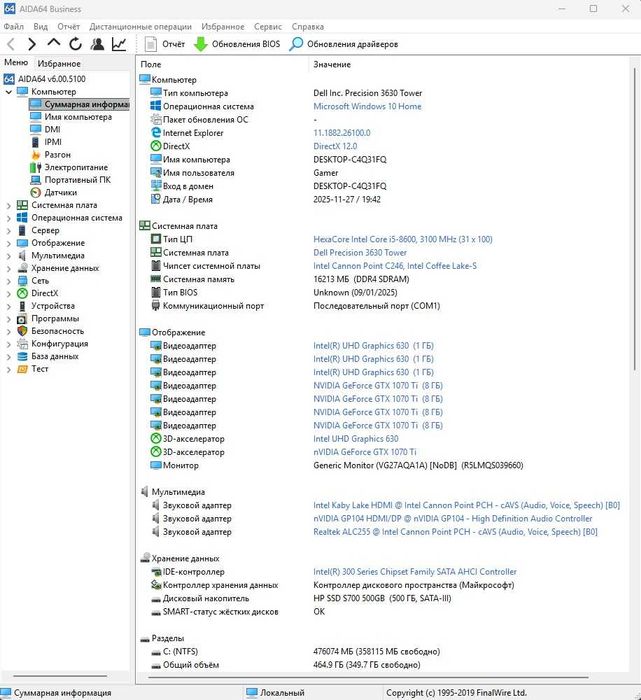Open the Сервис menu
The height and width of the screenshot is (700, 641).
(267, 26)
